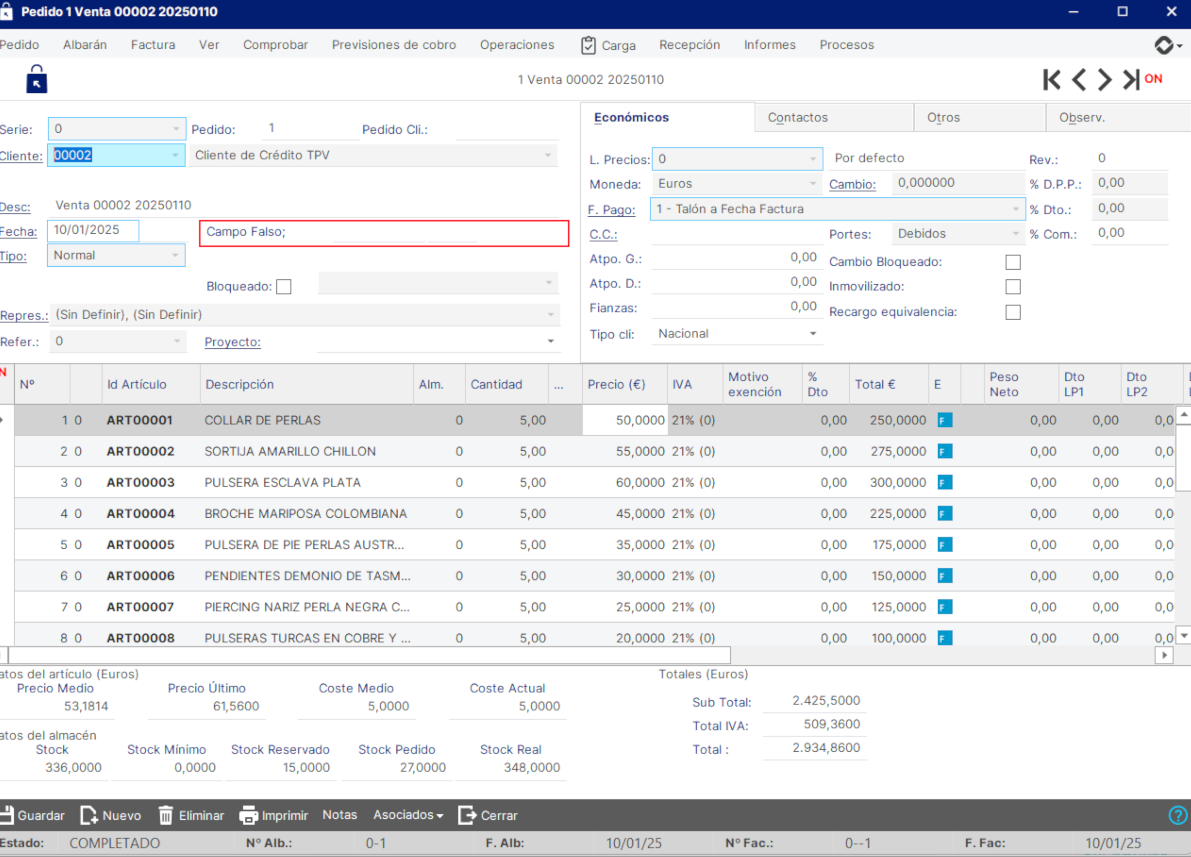1191x857 pixels.
Task: Open the F. Pago Talón a Fecha Factura dropdown
Action: pos(1016,209)
